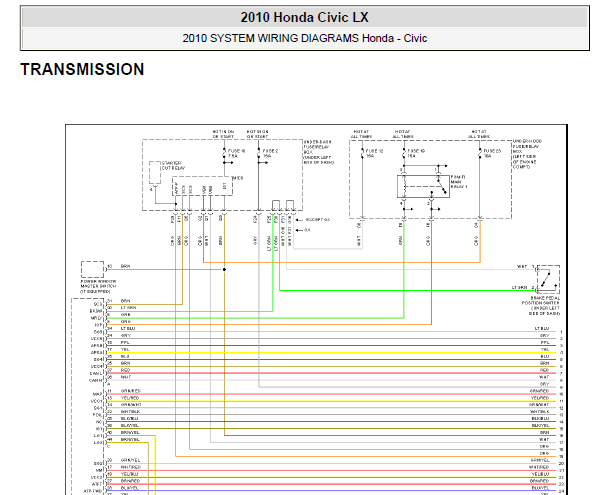Select the '2010 SYSTEM WIRING DIAGRAMS Honda - Civic' subtitle

(304, 38)
